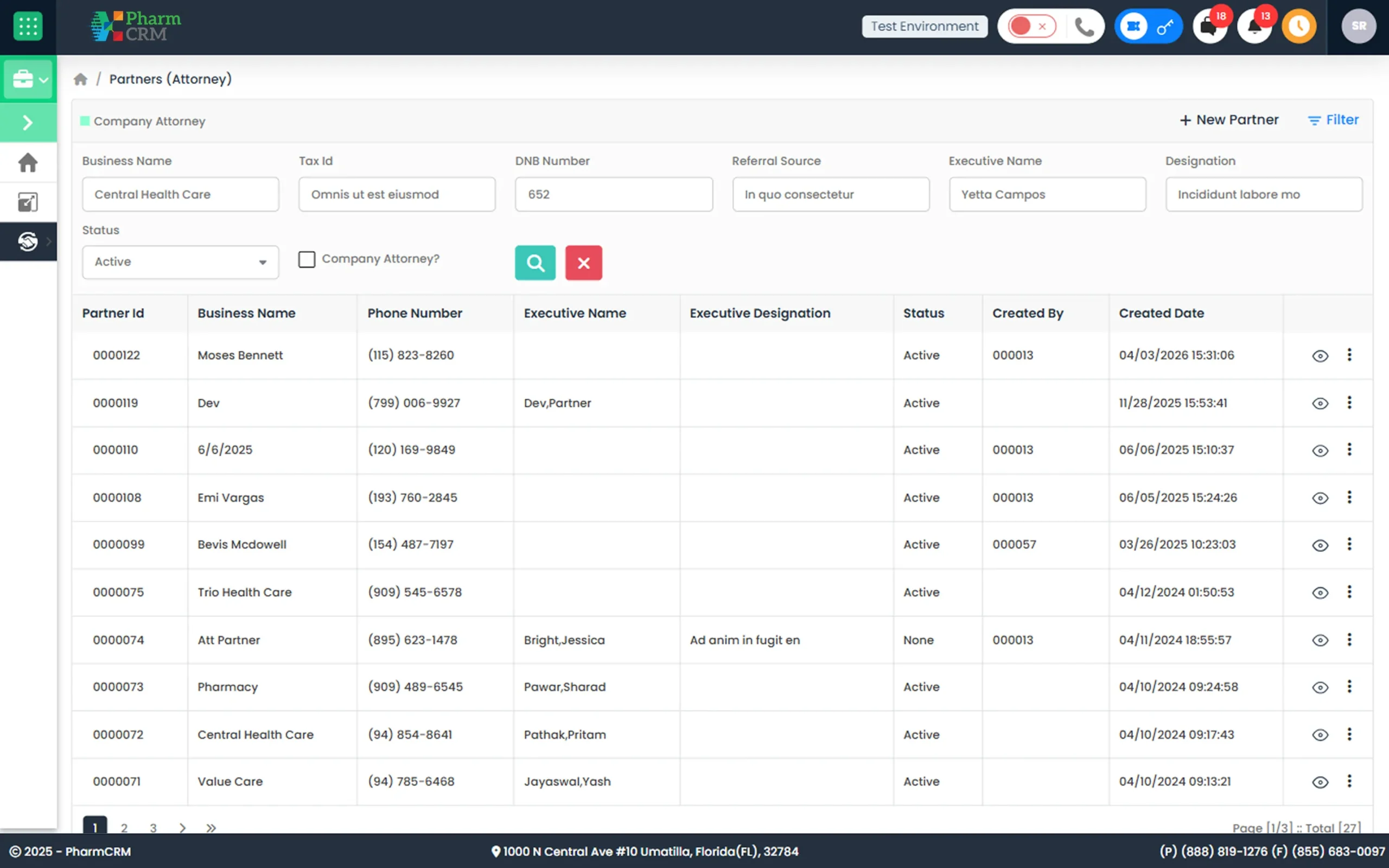The height and width of the screenshot is (868, 1389).
Task: View Pharmacy partner with eye icon
Action: click(x=1320, y=688)
